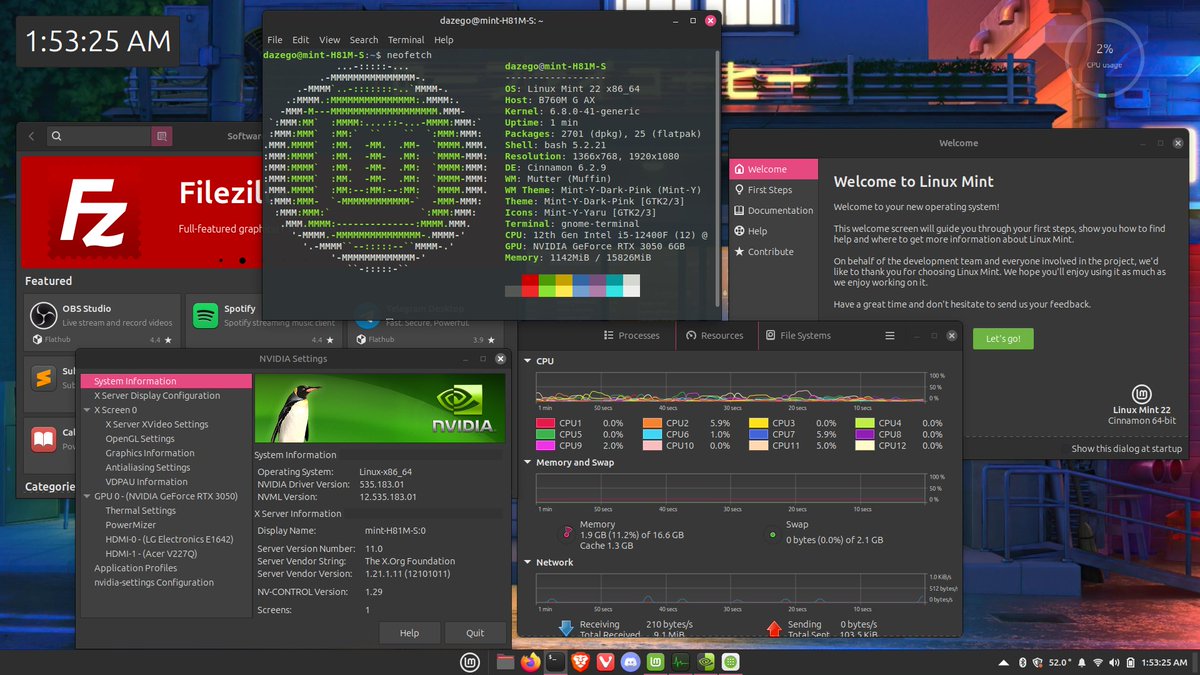
Task: Select Thermal Settings in NVIDIA tree
Action: point(141,511)
